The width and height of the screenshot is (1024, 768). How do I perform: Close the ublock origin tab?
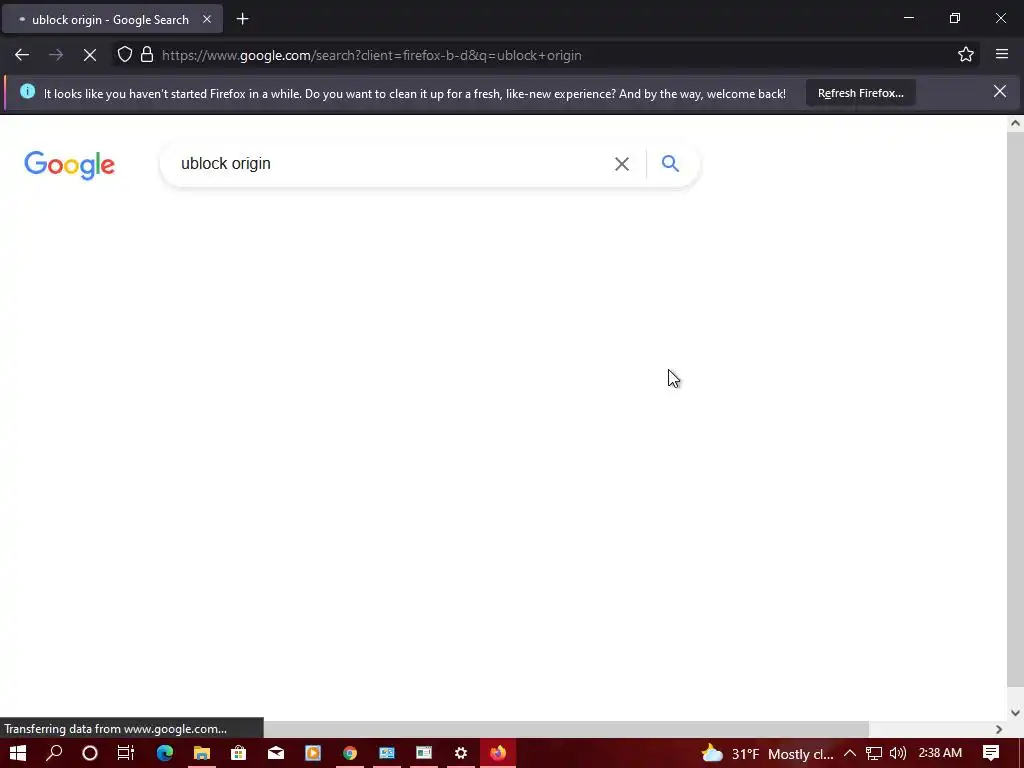pos(206,19)
